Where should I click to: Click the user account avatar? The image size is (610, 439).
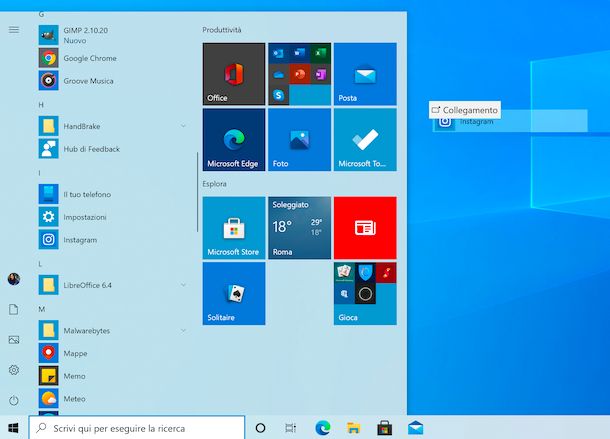14,279
